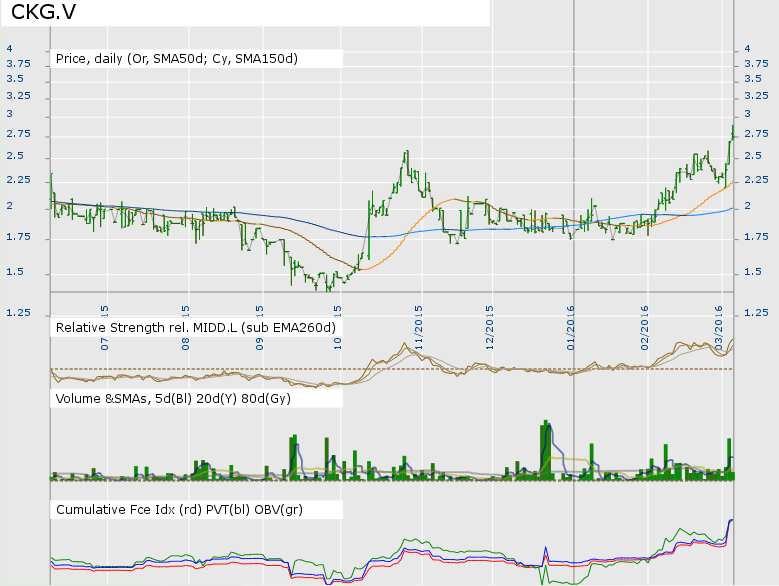Click the 2.25 value on right price axis
The height and width of the screenshot is (586, 779).
tap(755, 180)
